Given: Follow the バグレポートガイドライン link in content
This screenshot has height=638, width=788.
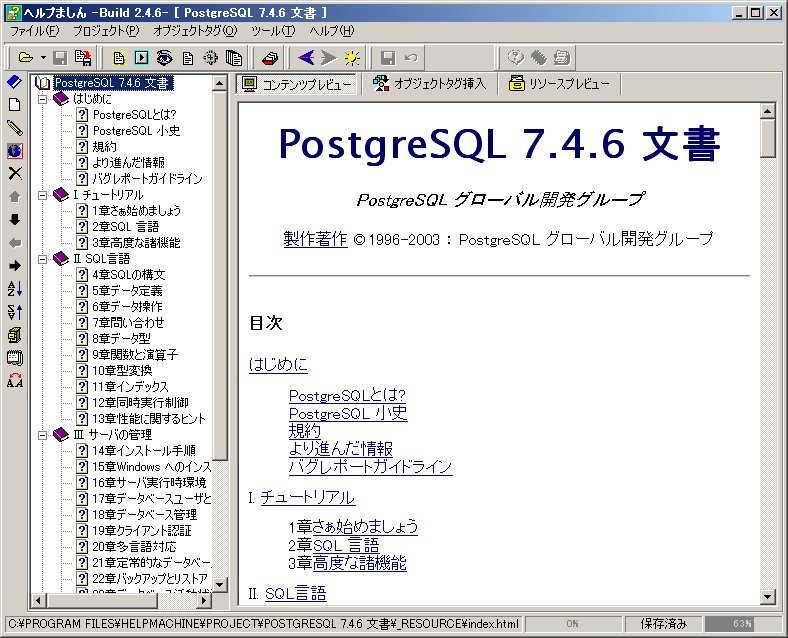Looking at the screenshot, I should click(x=370, y=467).
